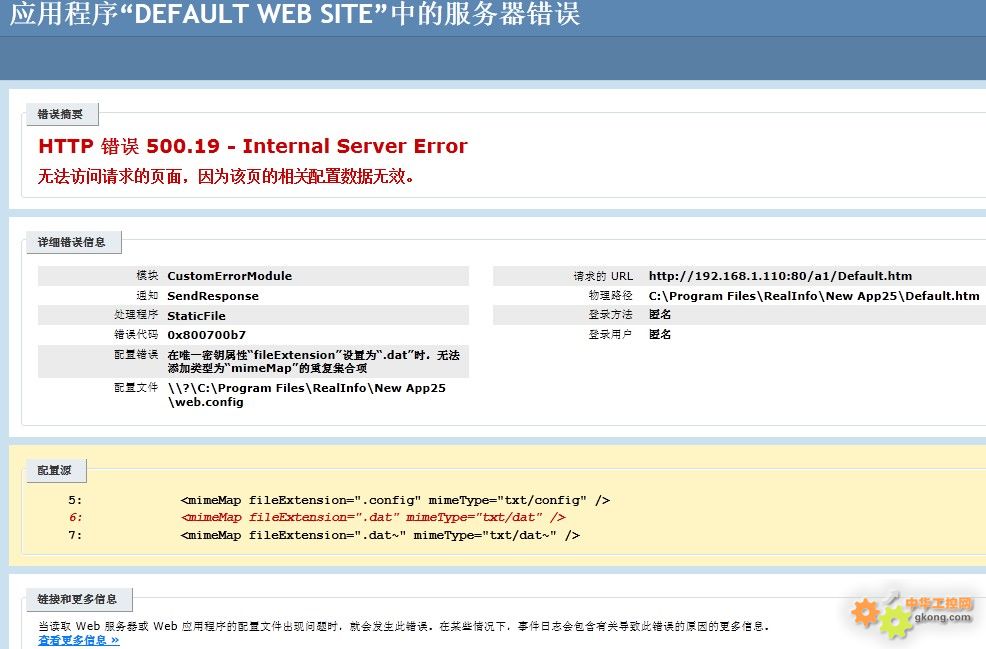986x649 pixels.
Task: Select the 错误摘要 section header
Action: click(61, 115)
